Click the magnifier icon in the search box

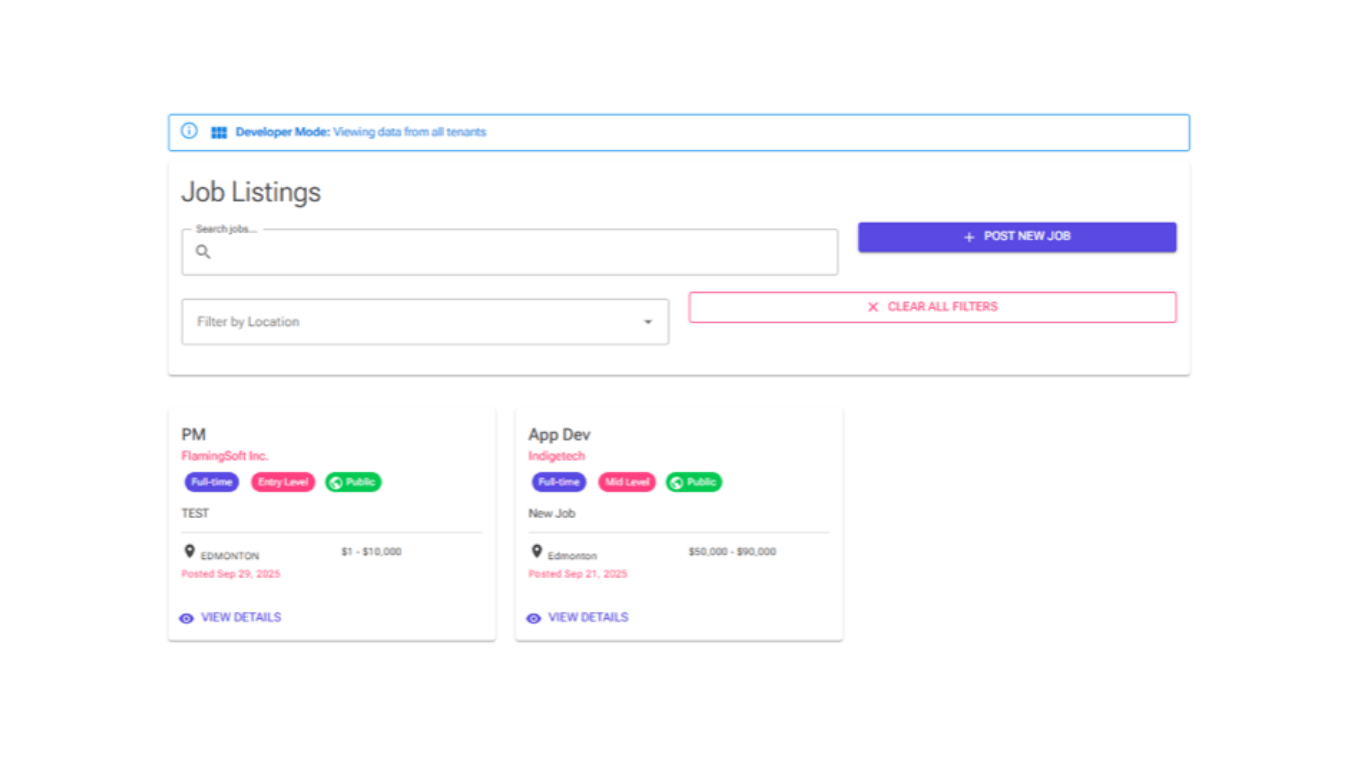(203, 252)
